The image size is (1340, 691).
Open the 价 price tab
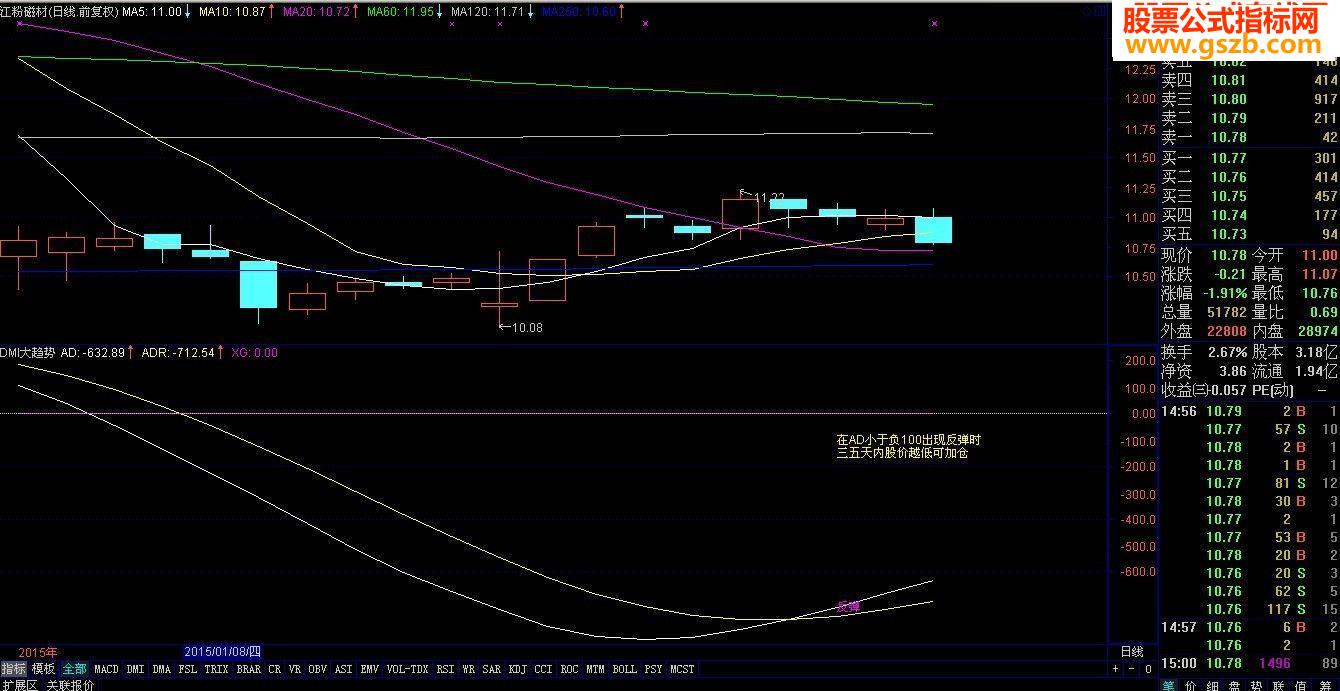click(x=1190, y=685)
